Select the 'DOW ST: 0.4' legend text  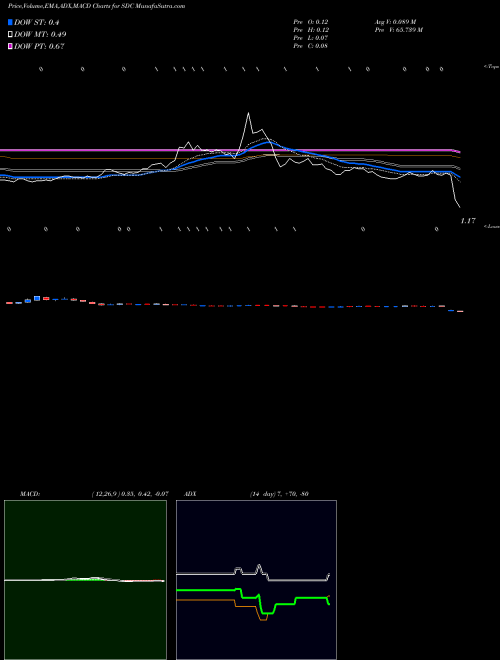tap(36, 22)
